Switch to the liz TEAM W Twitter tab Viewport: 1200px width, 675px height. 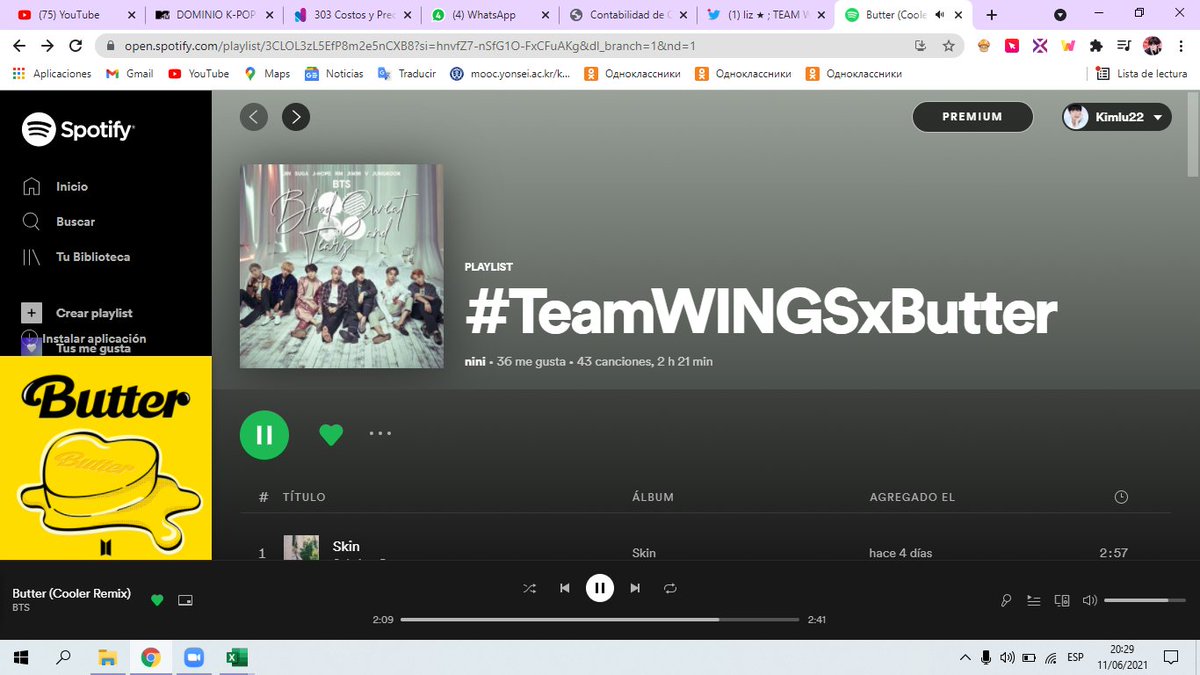pos(768,15)
